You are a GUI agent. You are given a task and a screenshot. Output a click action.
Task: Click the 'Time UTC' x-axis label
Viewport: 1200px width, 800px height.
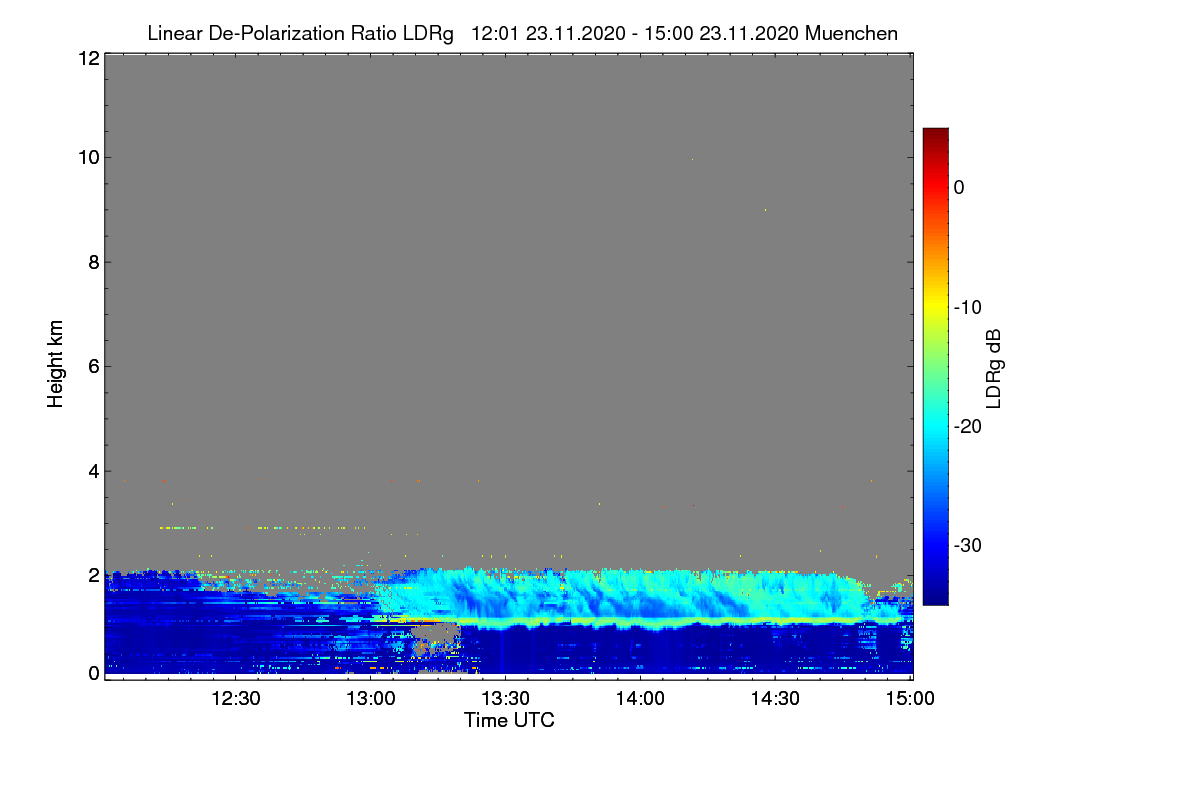[x=509, y=720]
